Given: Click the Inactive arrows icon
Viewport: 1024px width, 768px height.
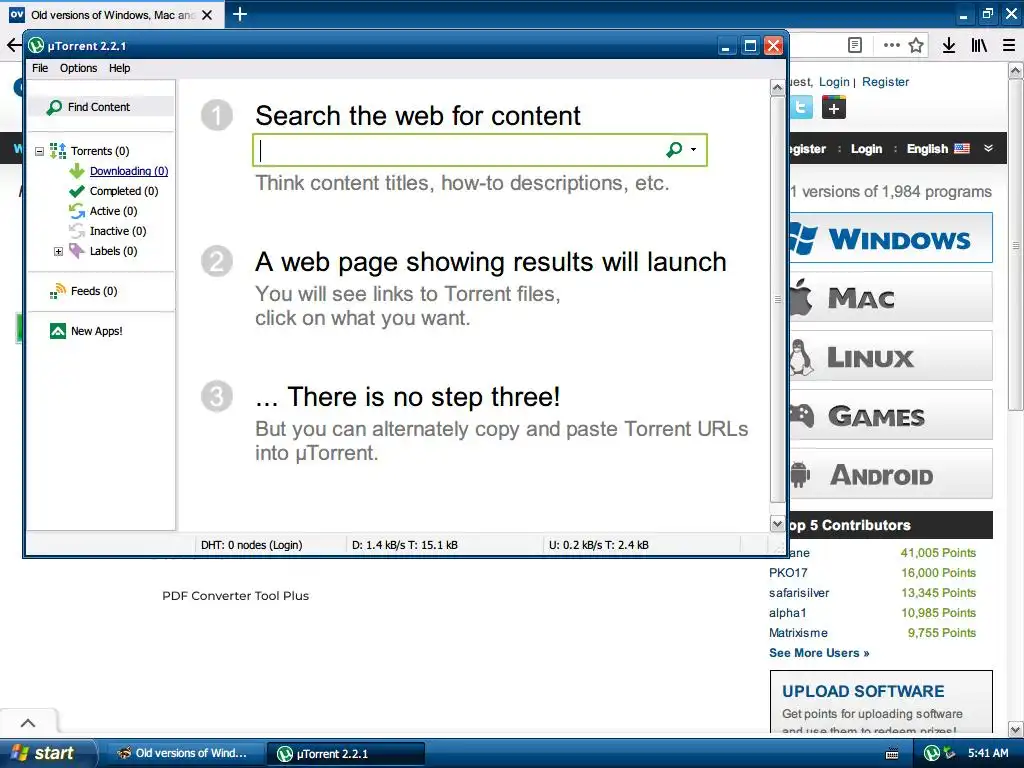Looking at the screenshot, I should [x=77, y=231].
